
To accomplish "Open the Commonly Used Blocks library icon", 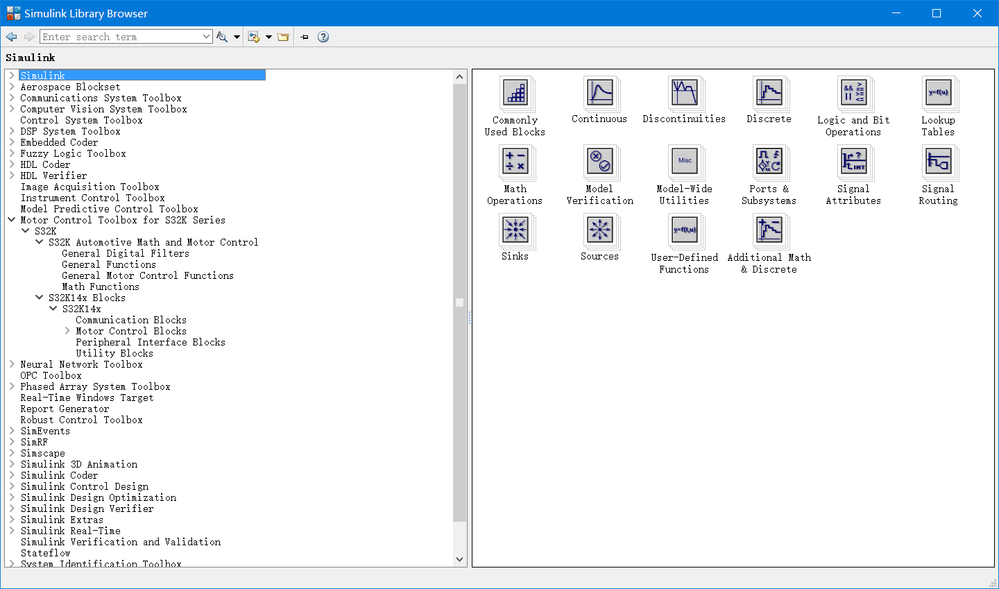I will click(515, 94).
